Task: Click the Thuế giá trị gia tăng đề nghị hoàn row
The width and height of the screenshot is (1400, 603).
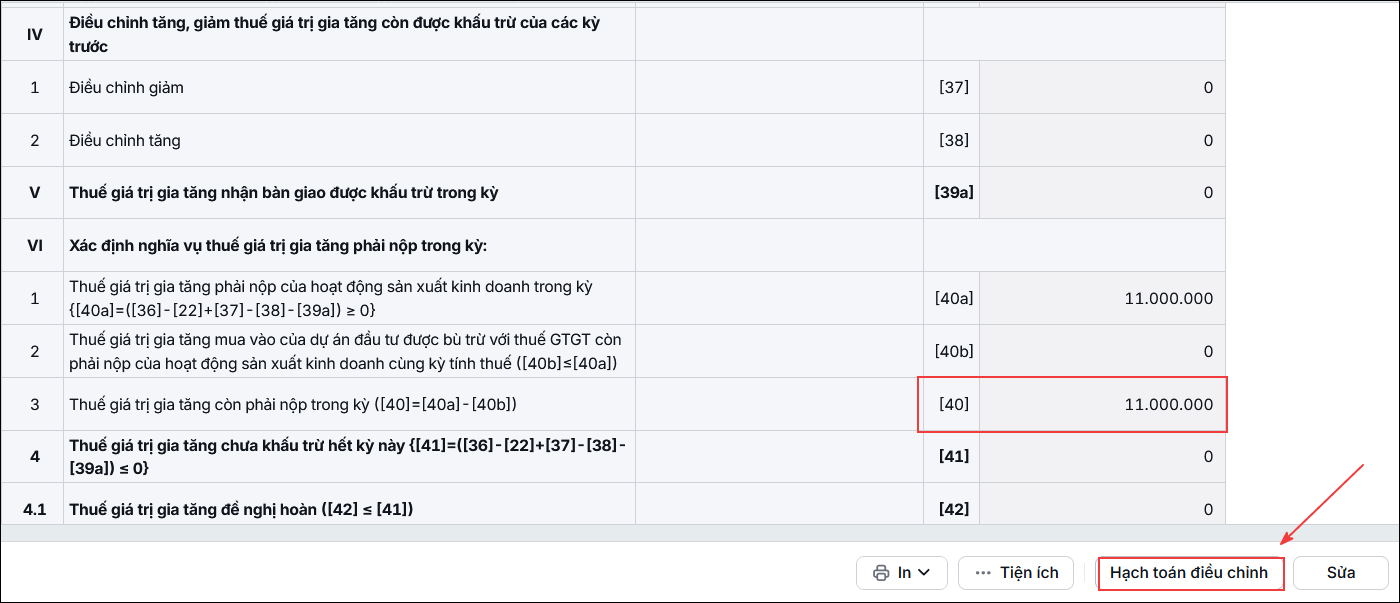Action: coord(613,509)
